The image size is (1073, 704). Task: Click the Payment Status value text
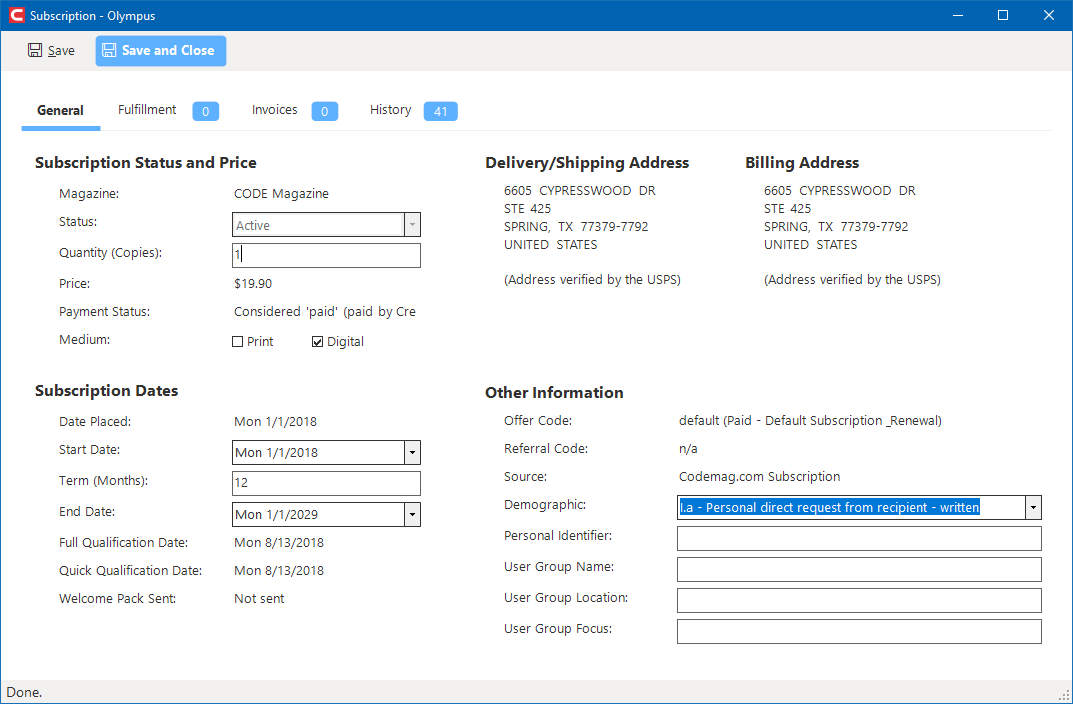click(325, 312)
